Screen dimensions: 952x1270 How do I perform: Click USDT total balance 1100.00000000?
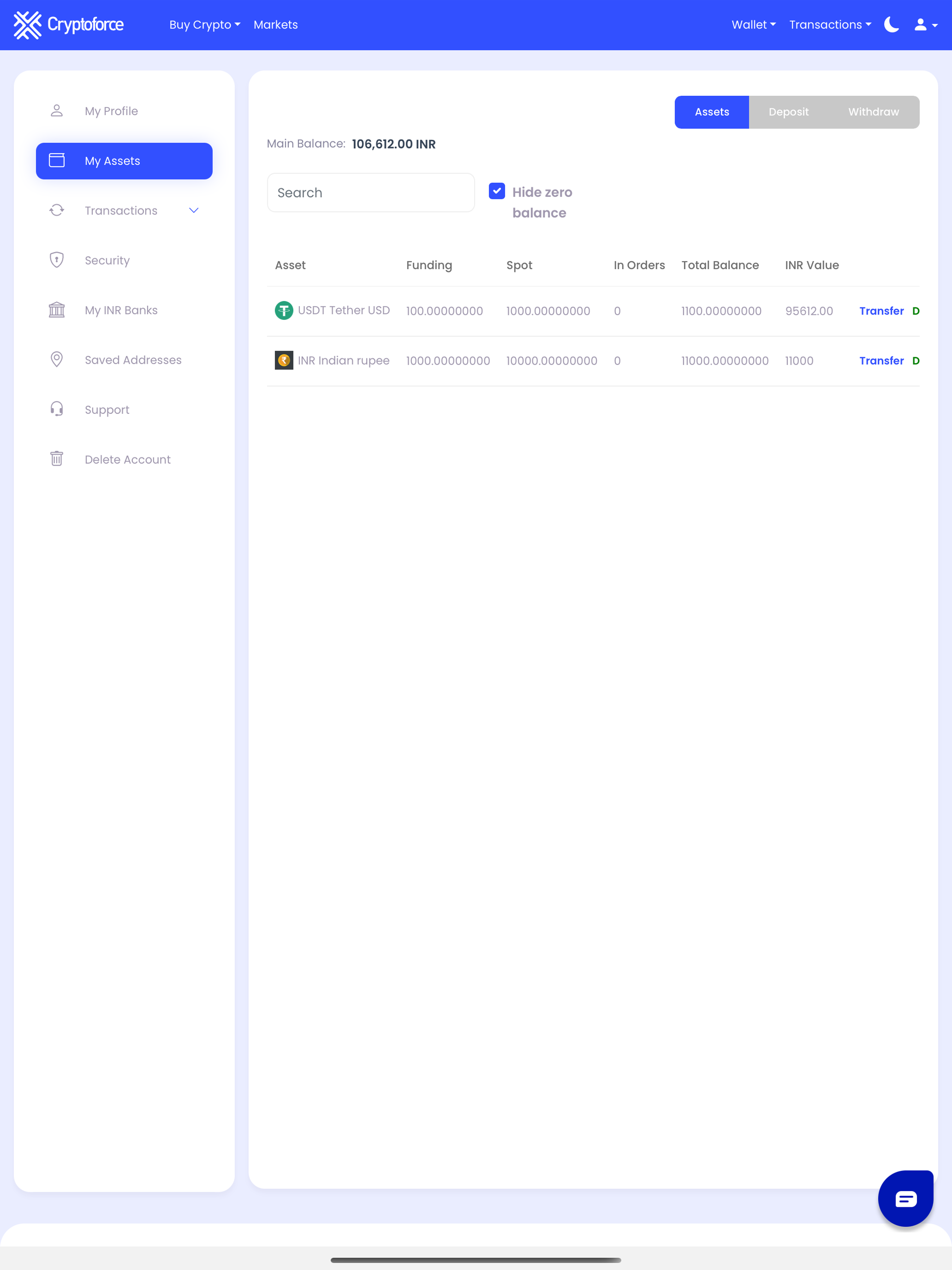click(x=721, y=311)
